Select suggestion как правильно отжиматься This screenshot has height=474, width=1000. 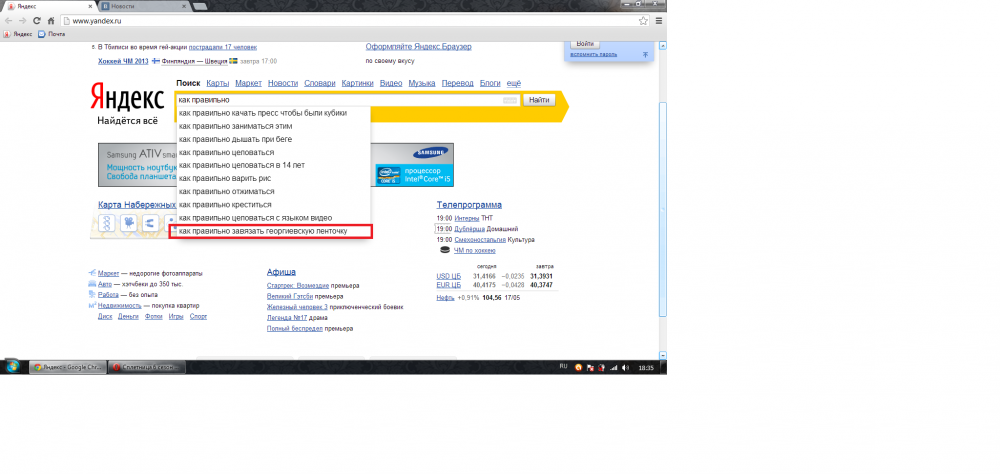point(273,191)
